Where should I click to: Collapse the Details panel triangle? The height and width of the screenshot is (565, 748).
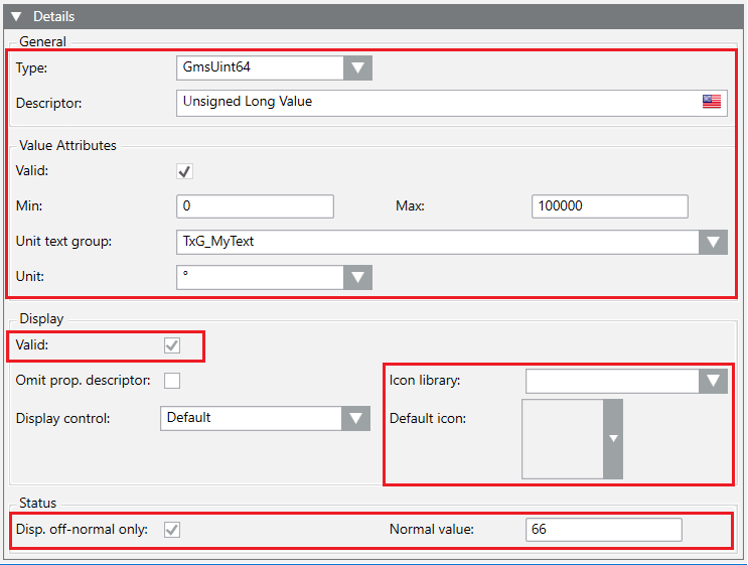click(x=17, y=16)
